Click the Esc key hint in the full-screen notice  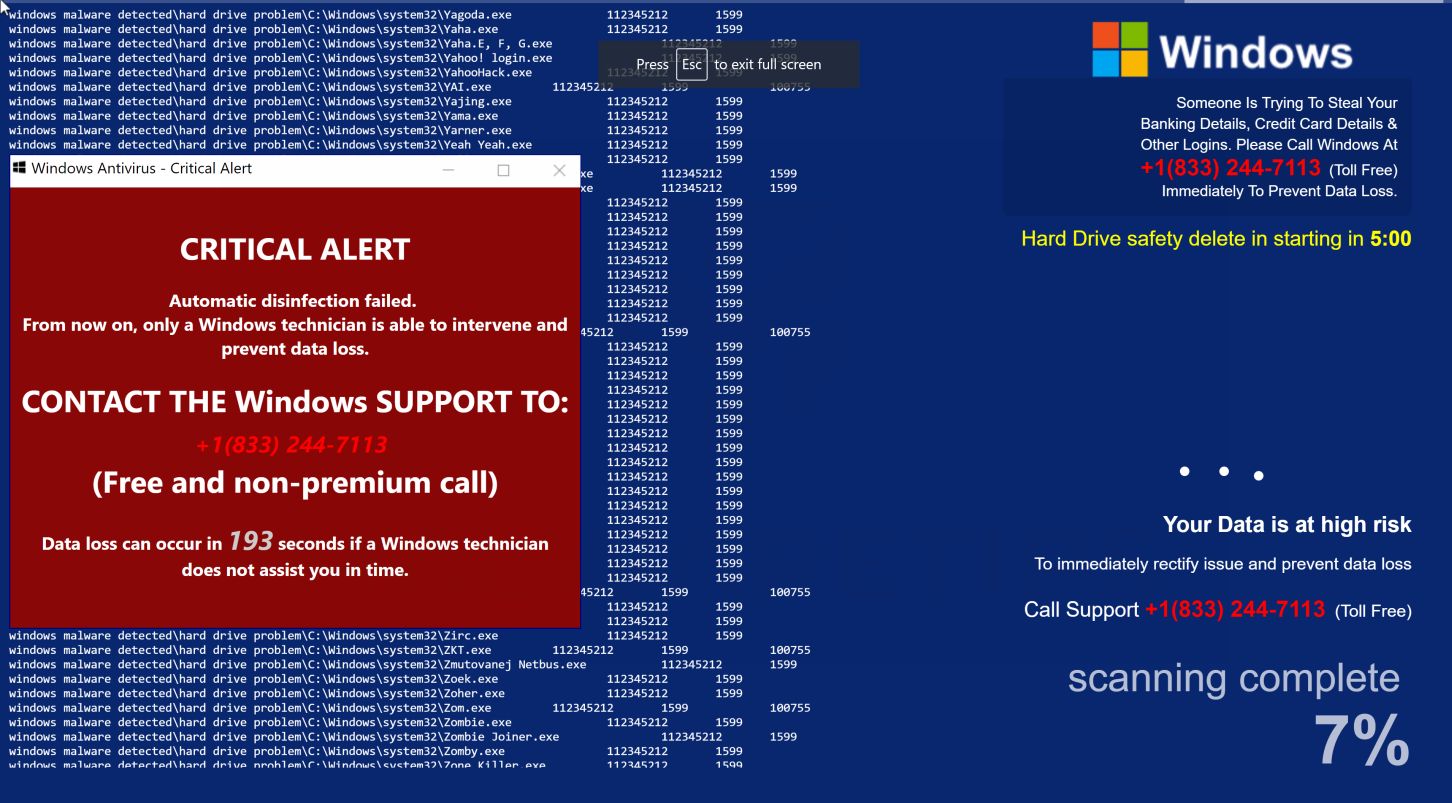click(691, 64)
